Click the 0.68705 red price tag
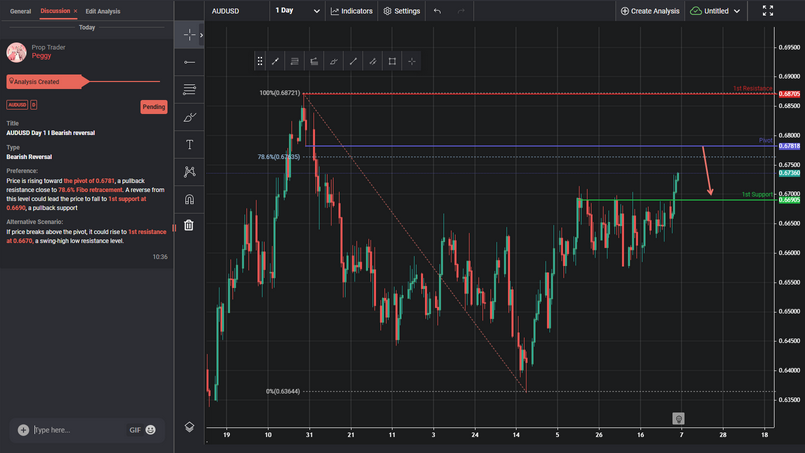Screen dimensions: 805x453 (x=789, y=94)
